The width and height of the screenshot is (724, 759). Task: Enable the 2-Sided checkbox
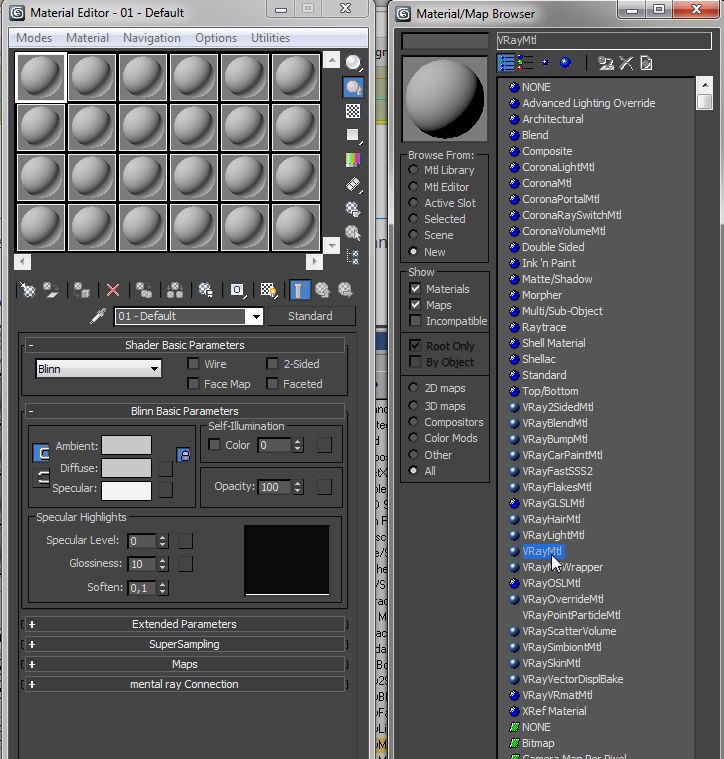(x=272, y=364)
